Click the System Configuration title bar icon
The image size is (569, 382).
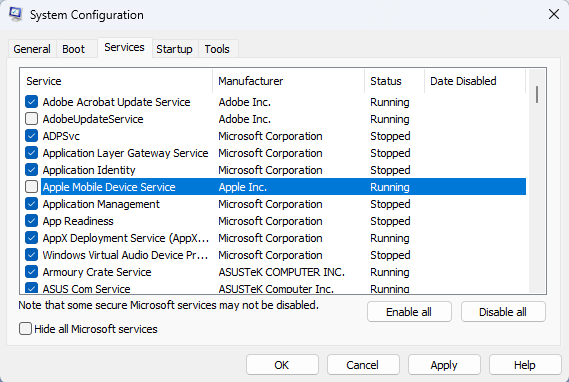15,14
